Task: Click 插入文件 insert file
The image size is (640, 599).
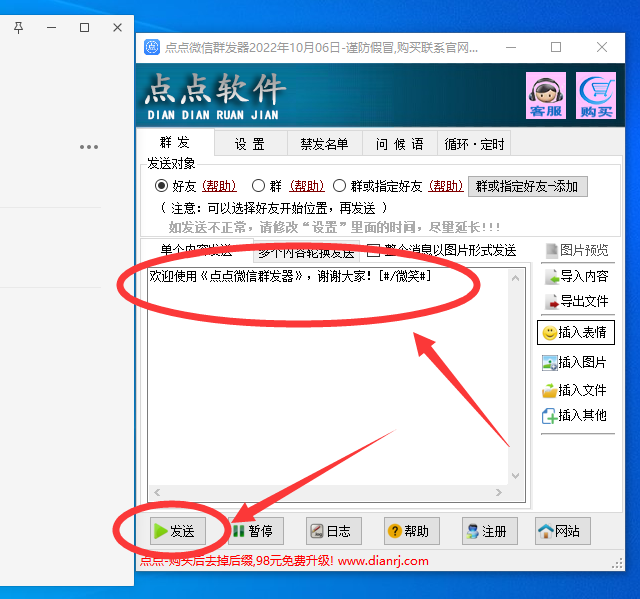Action: (x=574, y=390)
